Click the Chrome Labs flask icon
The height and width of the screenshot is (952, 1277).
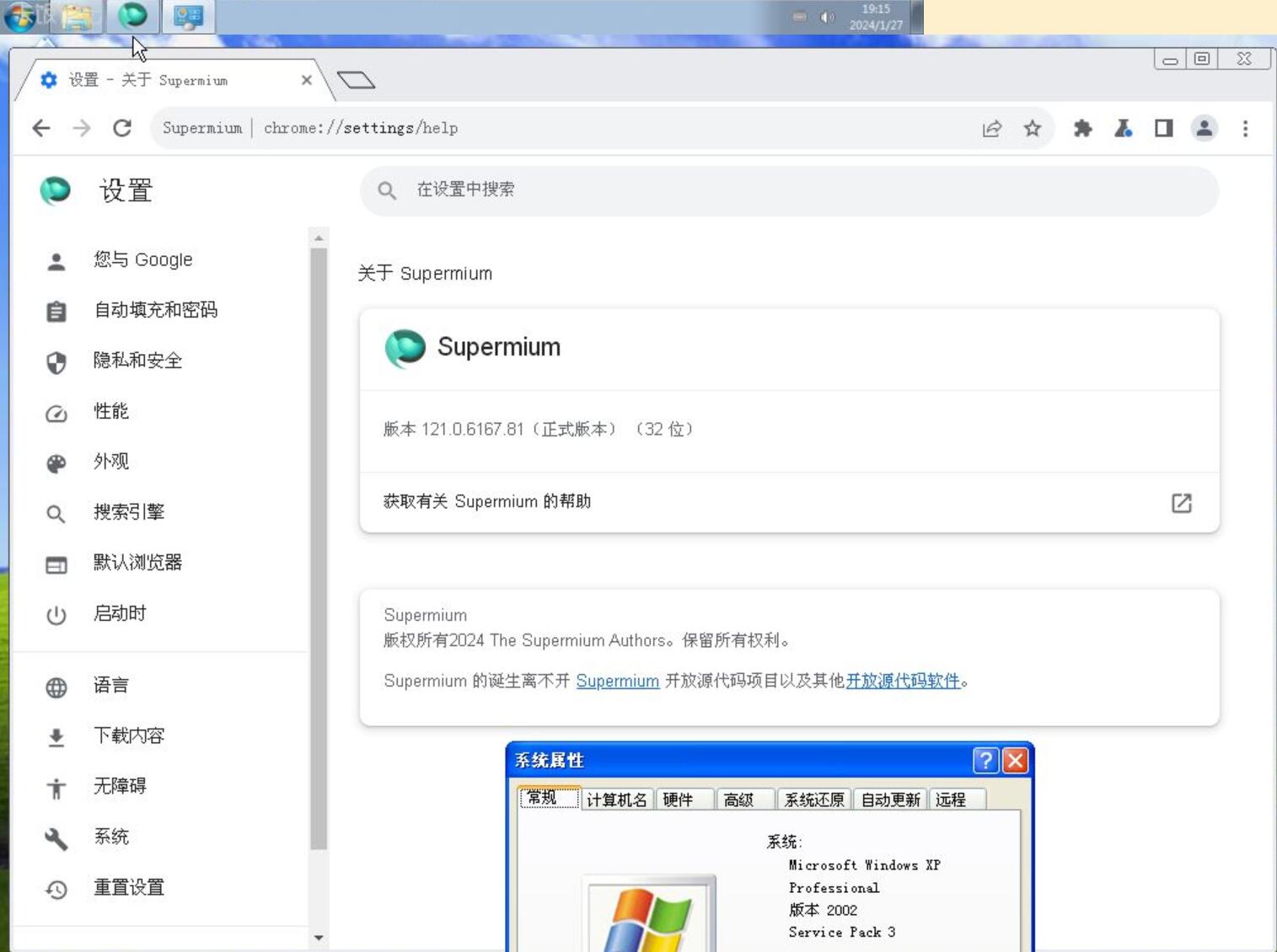coord(1124,128)
